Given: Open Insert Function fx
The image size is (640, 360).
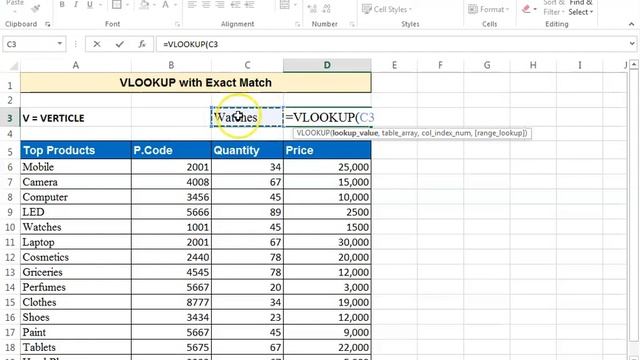Looking at the screenshot, I should click(x=142, y=44).
